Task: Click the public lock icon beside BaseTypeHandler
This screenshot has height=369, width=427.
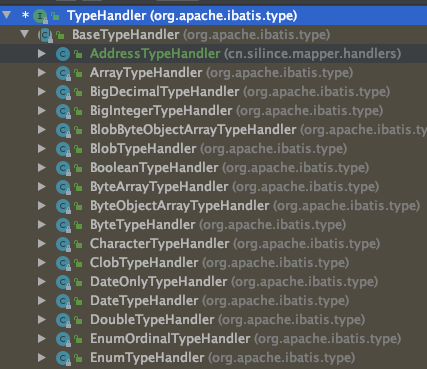Action: click(60, 35)
